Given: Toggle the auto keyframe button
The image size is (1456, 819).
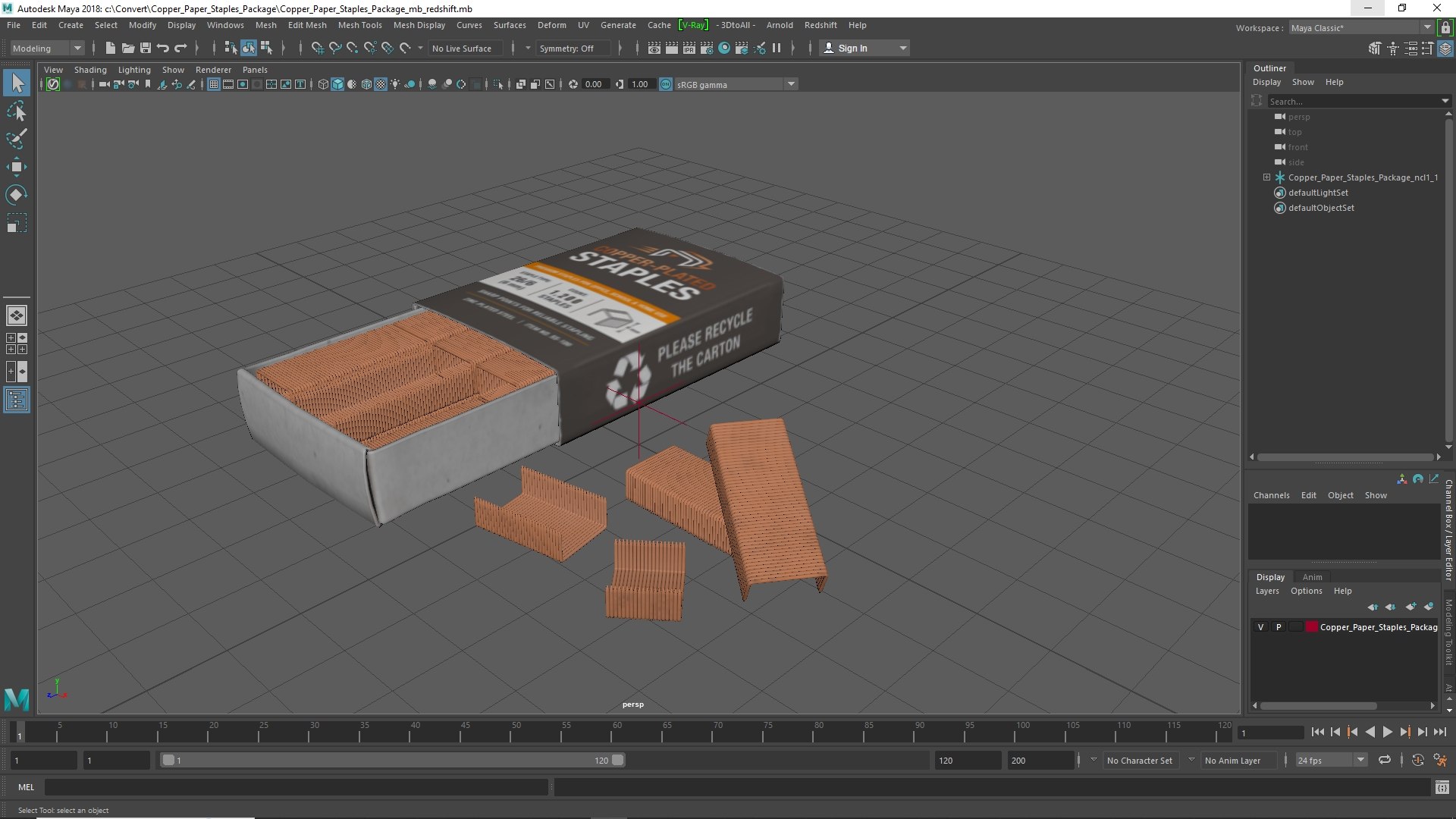Looking at the screenshot, I should [x=1417, y=760].
